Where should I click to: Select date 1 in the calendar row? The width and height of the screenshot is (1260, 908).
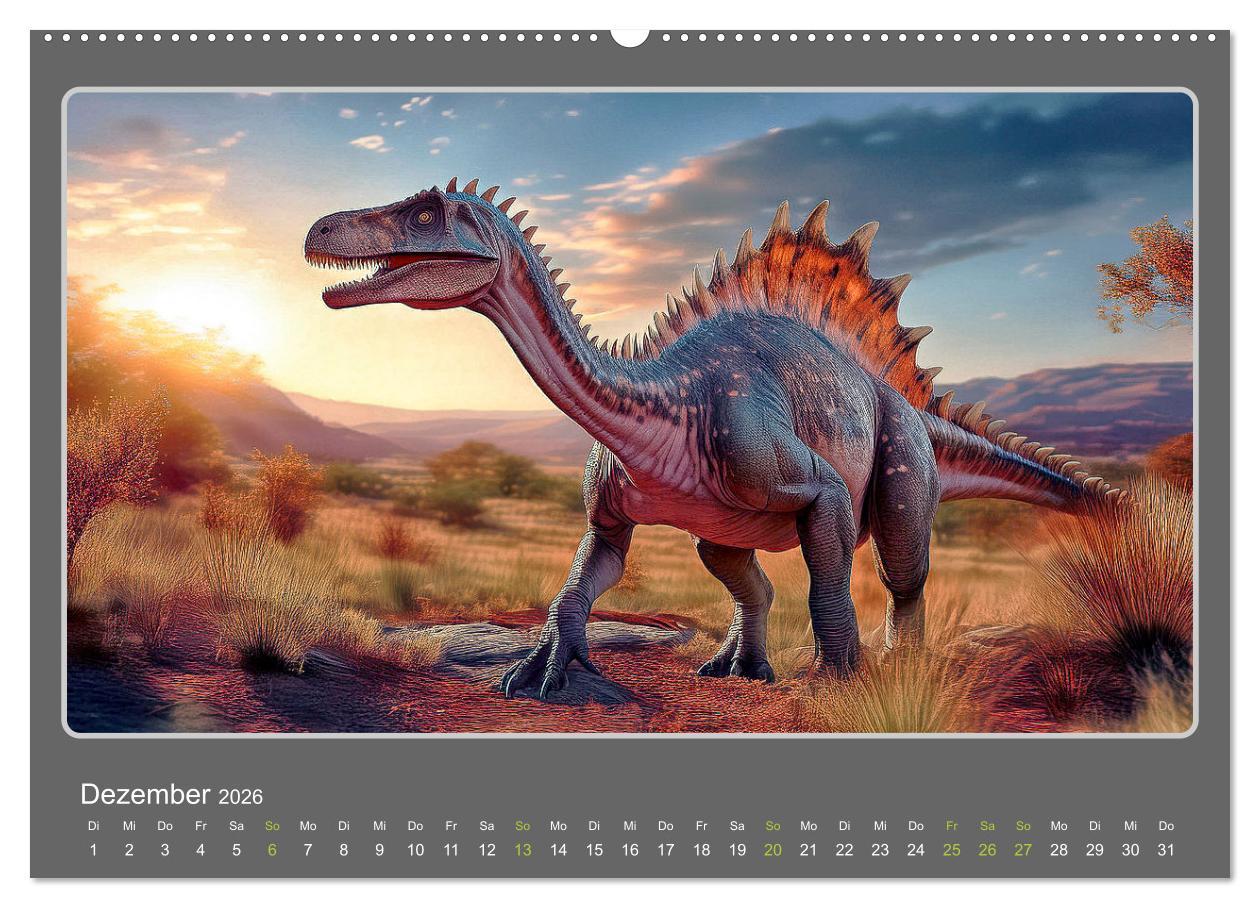click(x=93, y=850)
